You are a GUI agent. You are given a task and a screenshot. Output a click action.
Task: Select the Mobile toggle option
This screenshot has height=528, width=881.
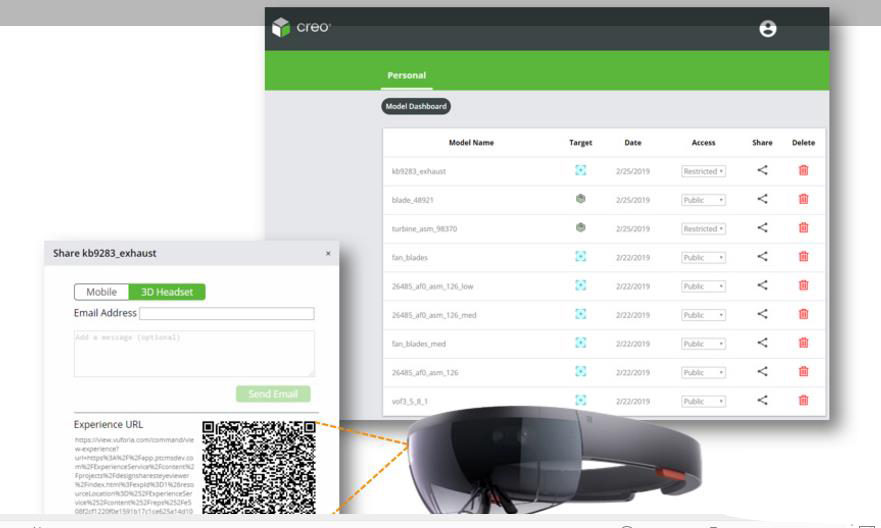[102, 292]
